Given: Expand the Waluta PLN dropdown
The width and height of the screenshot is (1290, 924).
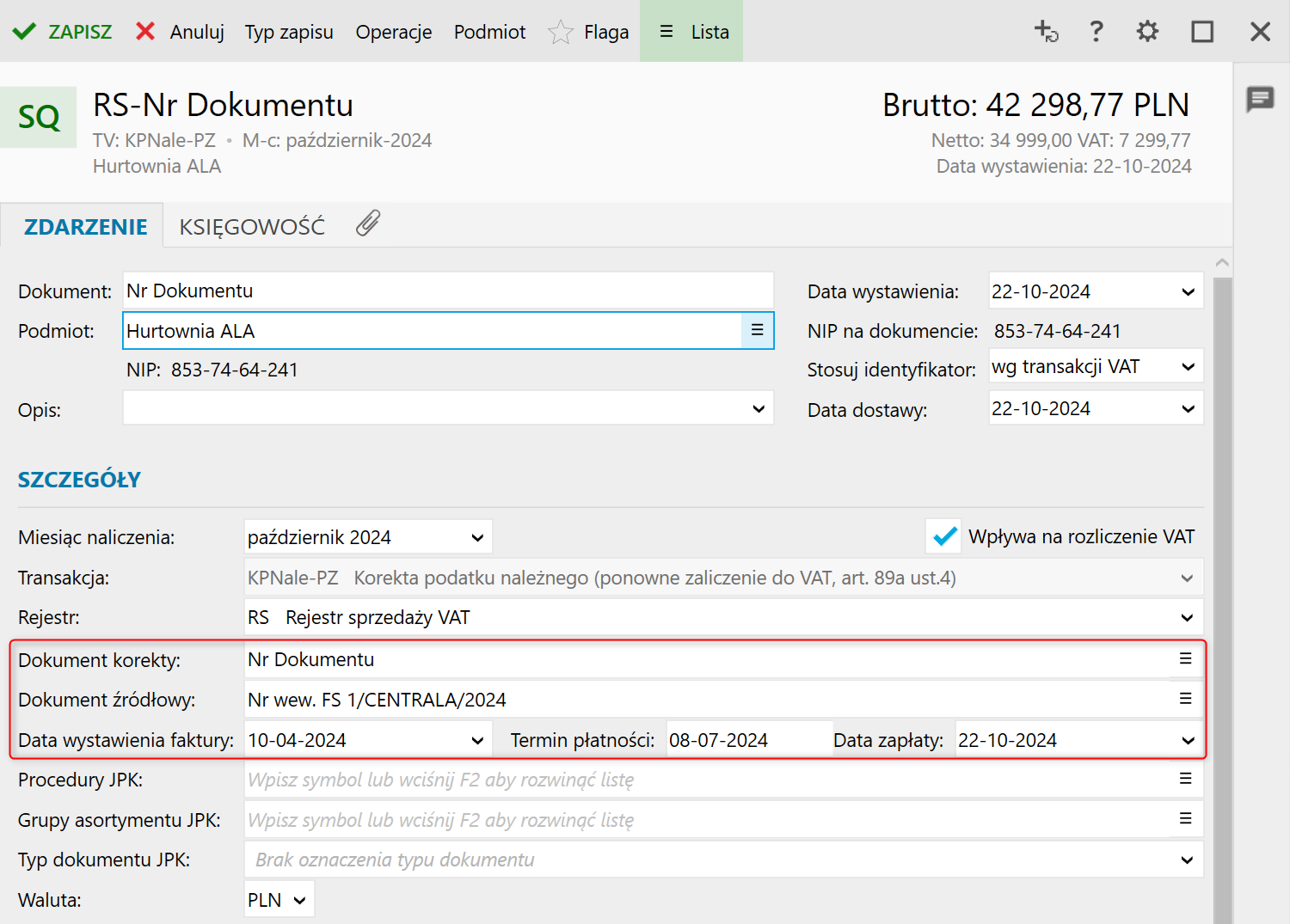Looking at the screenshot, I should 299,901.
